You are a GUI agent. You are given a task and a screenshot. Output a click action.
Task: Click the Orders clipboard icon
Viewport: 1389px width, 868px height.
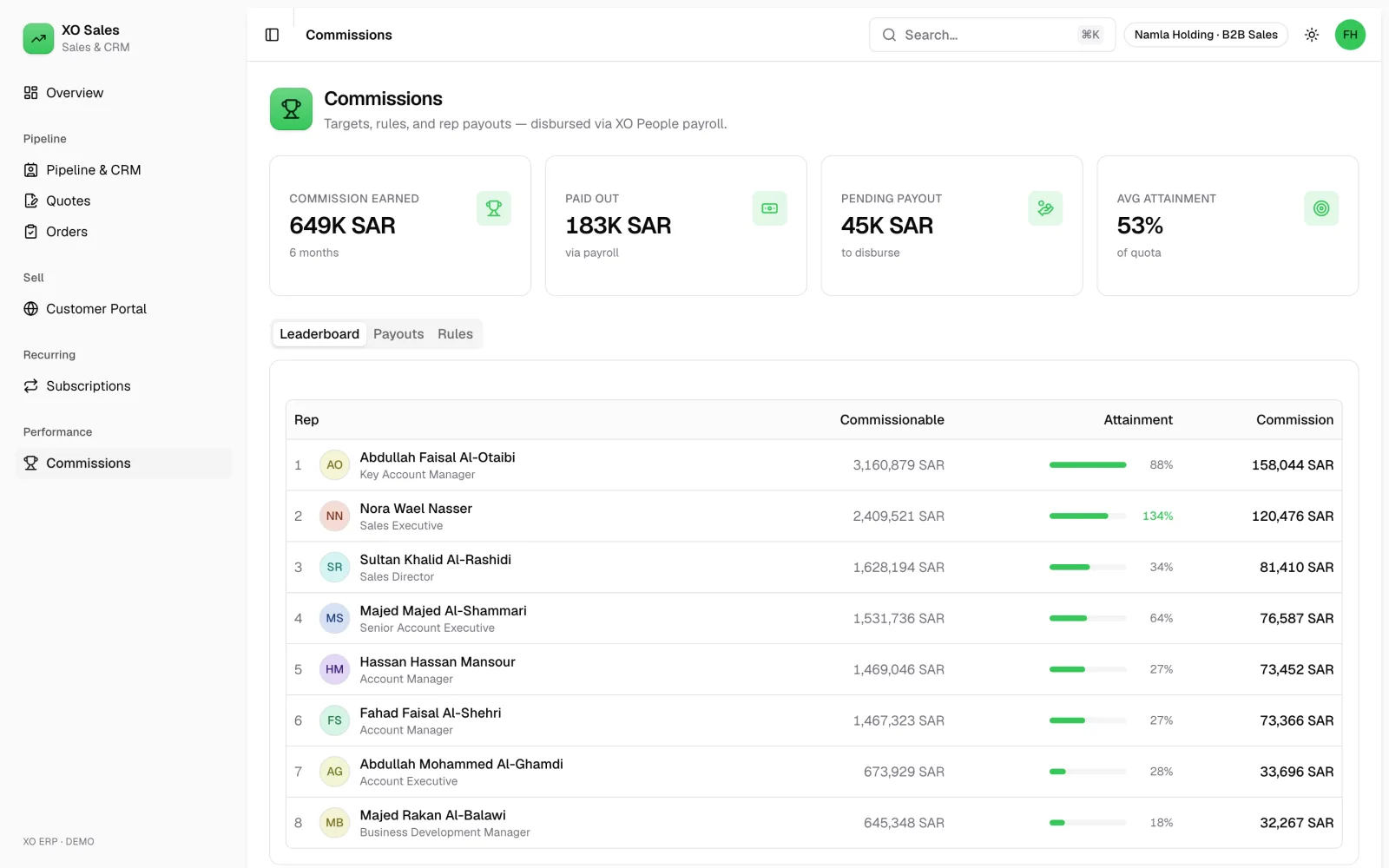coord(31,232)
